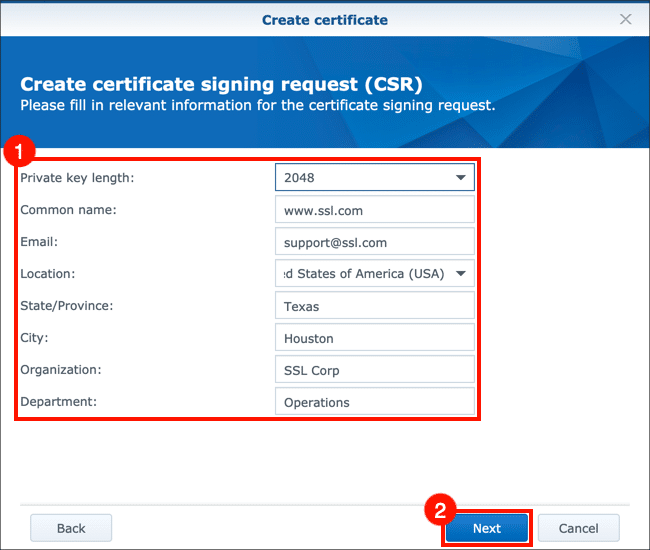Cancel the certificate creation
Screen dimensions: 650x550
pyautogui.click(x=578, y=528)
